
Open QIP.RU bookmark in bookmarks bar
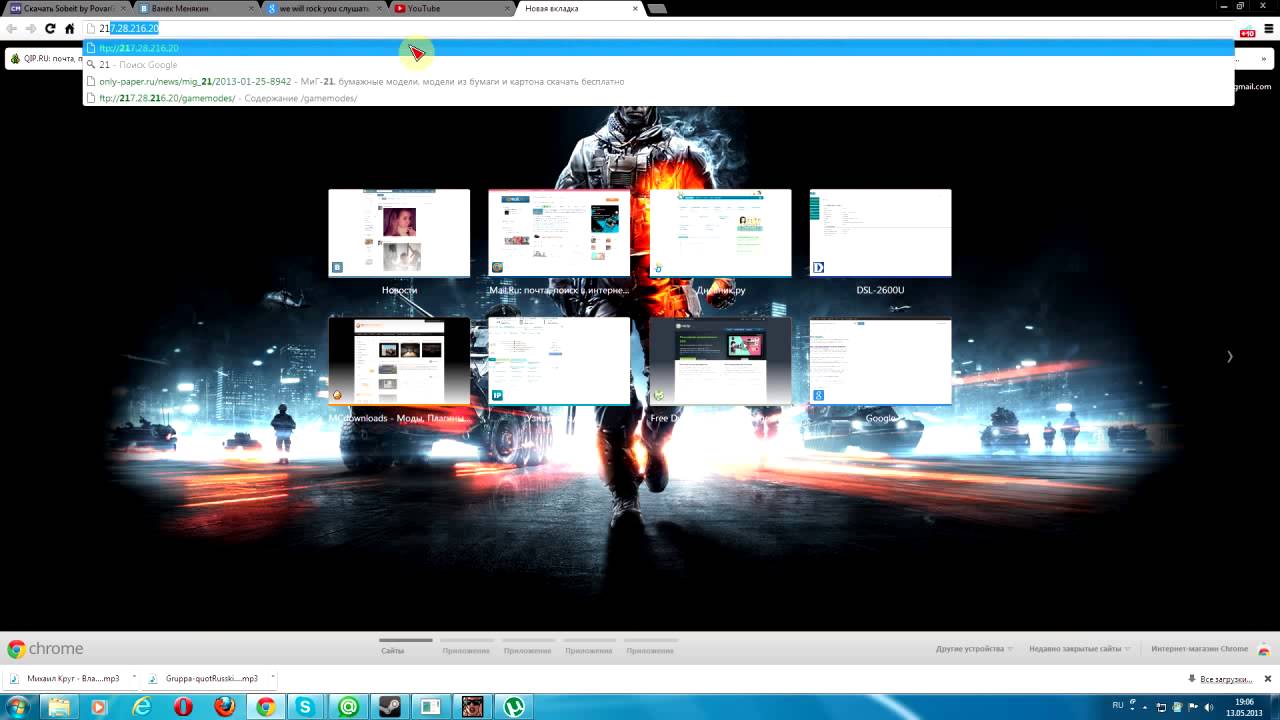click(45, 59)
